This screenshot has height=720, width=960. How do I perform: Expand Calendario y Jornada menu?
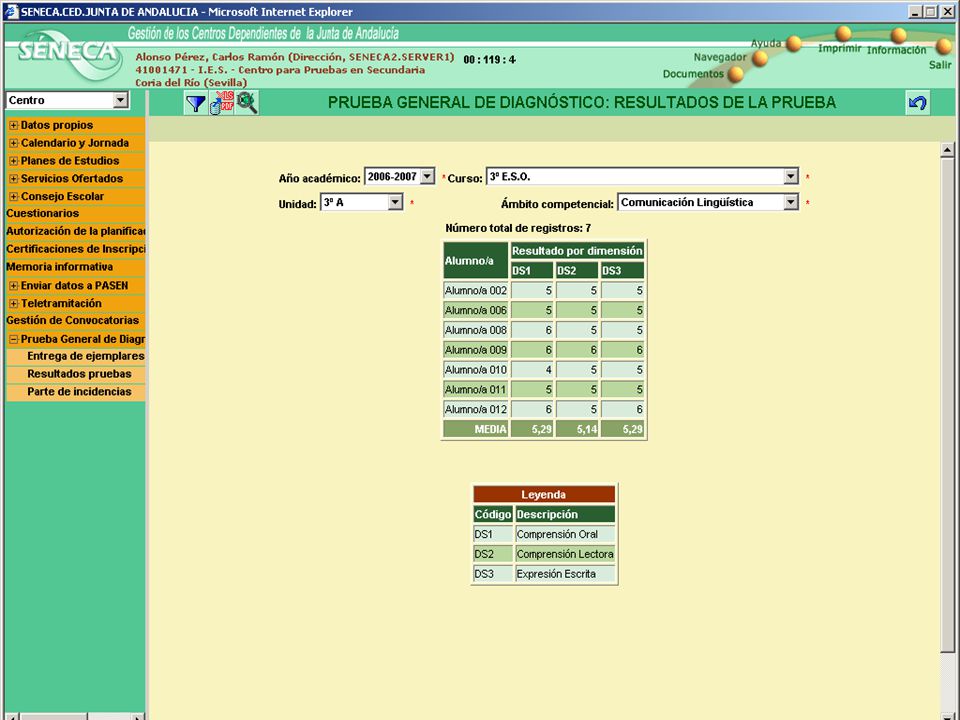coord(13,143)
